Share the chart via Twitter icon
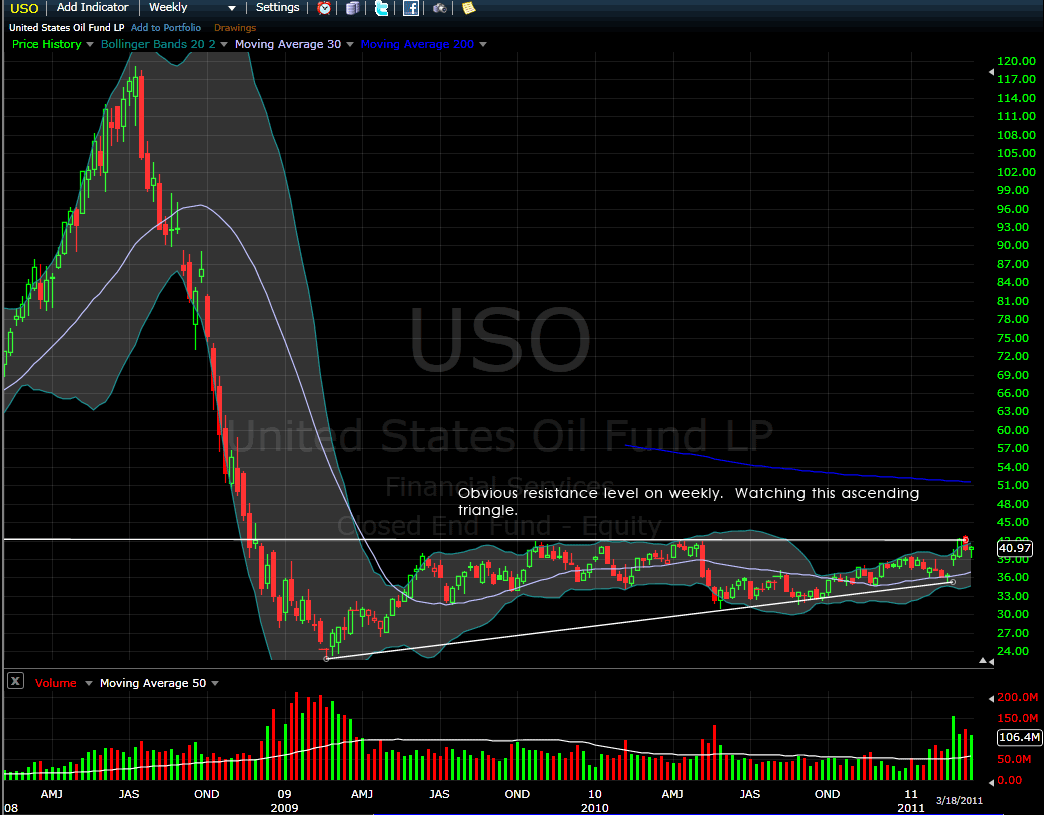 coord(381,8)
